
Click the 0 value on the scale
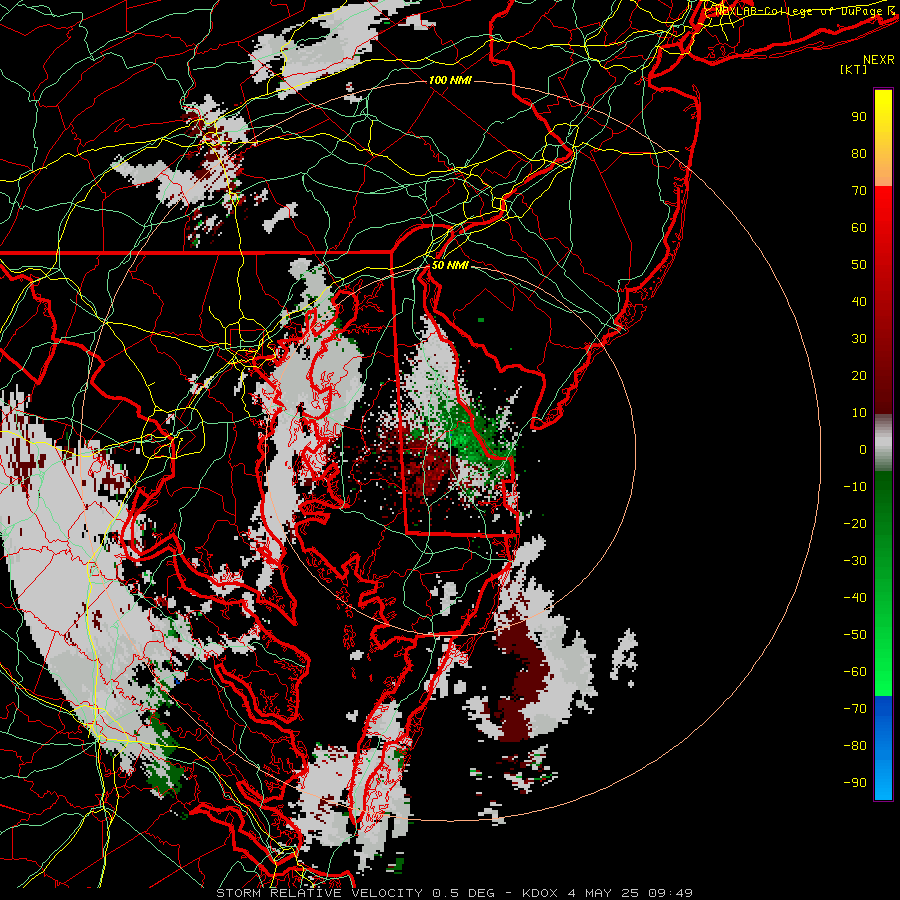863,449
